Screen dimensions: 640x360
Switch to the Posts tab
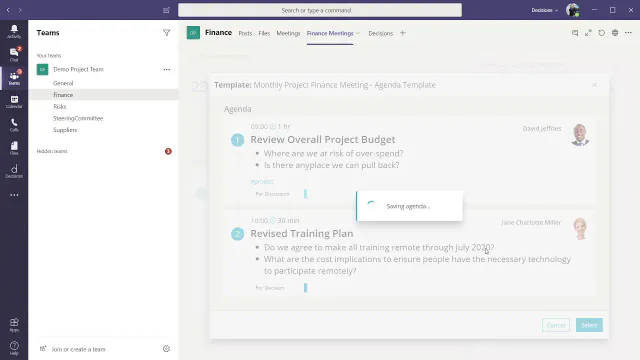pyautogui.click(x=245, y=33)
